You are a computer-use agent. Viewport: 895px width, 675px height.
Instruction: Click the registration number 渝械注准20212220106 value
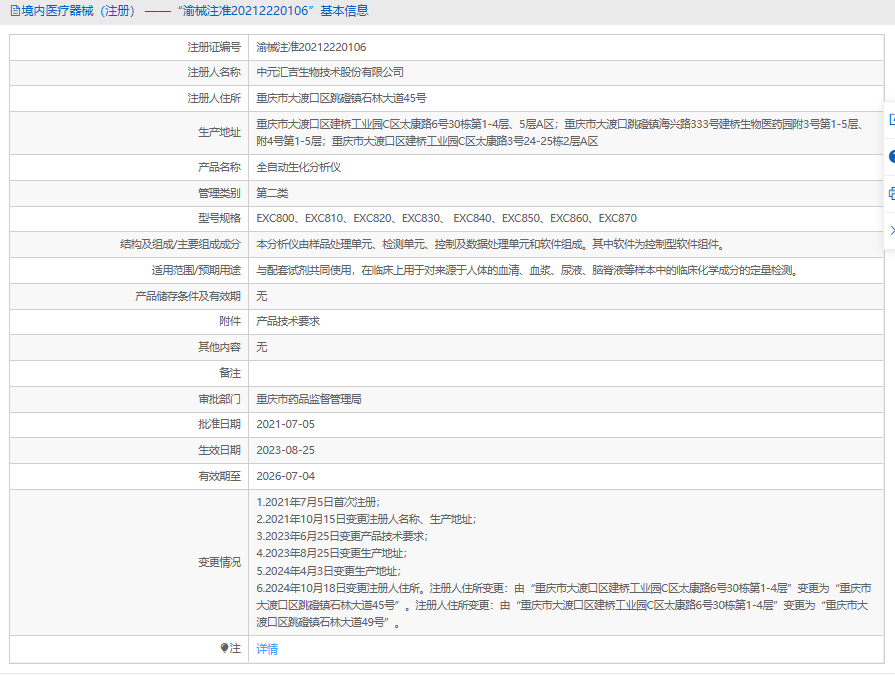tap(311, 47)
